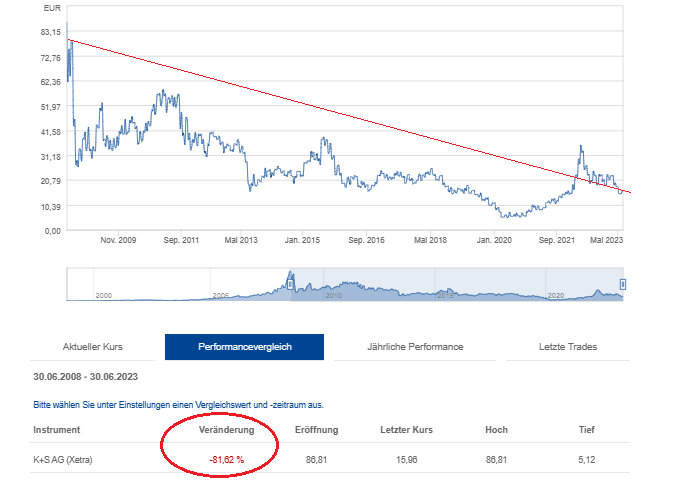Click the EUR currency label
676x484 pixels.
click(x=52, y=8)
